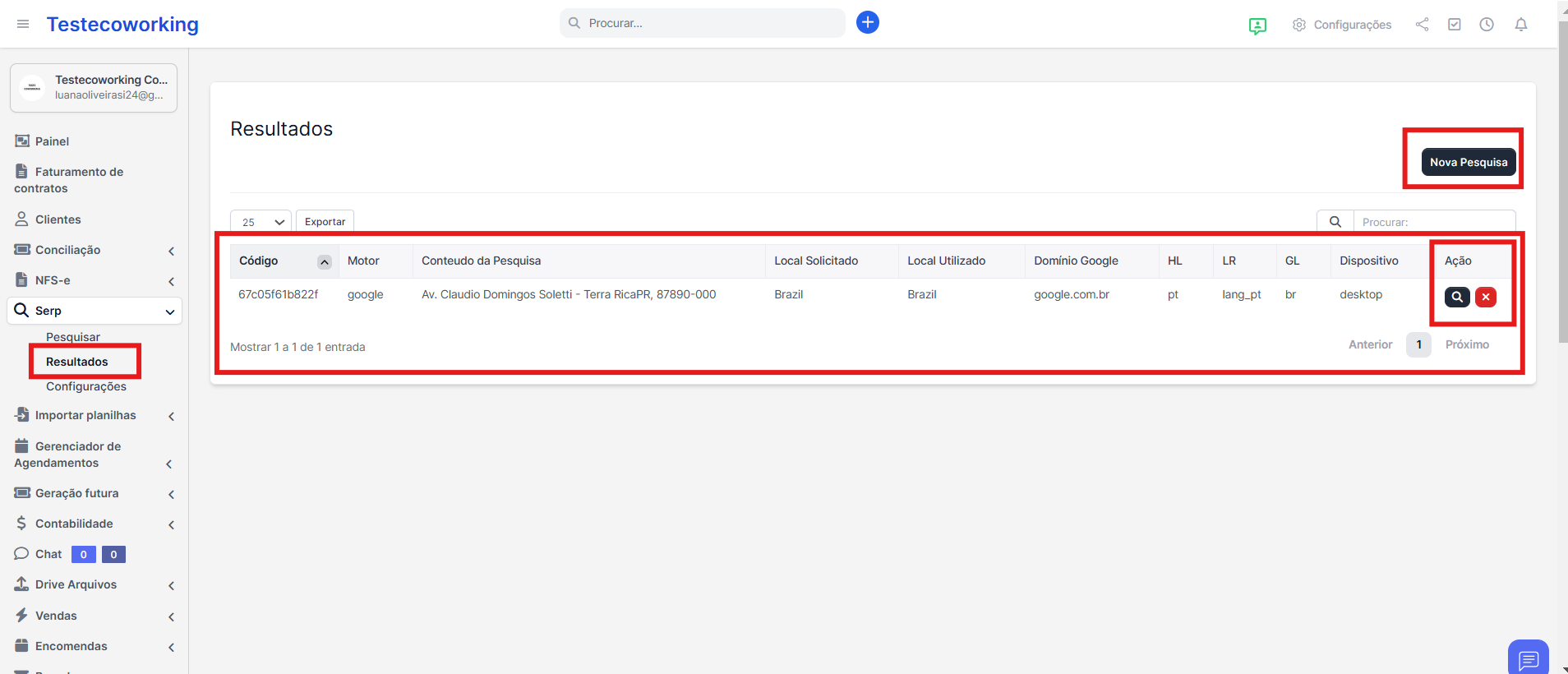Click the Nova Pesquisa button
The image size is (1568, 674).
click(x=1468, y=162)
